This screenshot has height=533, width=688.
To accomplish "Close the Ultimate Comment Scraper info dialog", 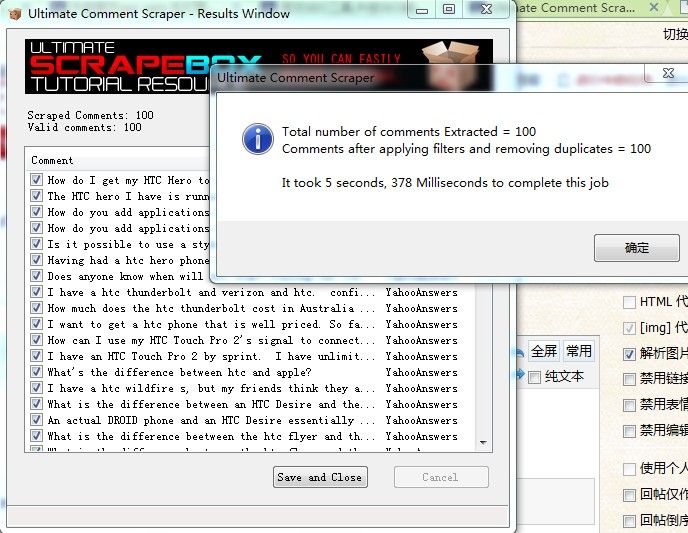I will [668, 73].
